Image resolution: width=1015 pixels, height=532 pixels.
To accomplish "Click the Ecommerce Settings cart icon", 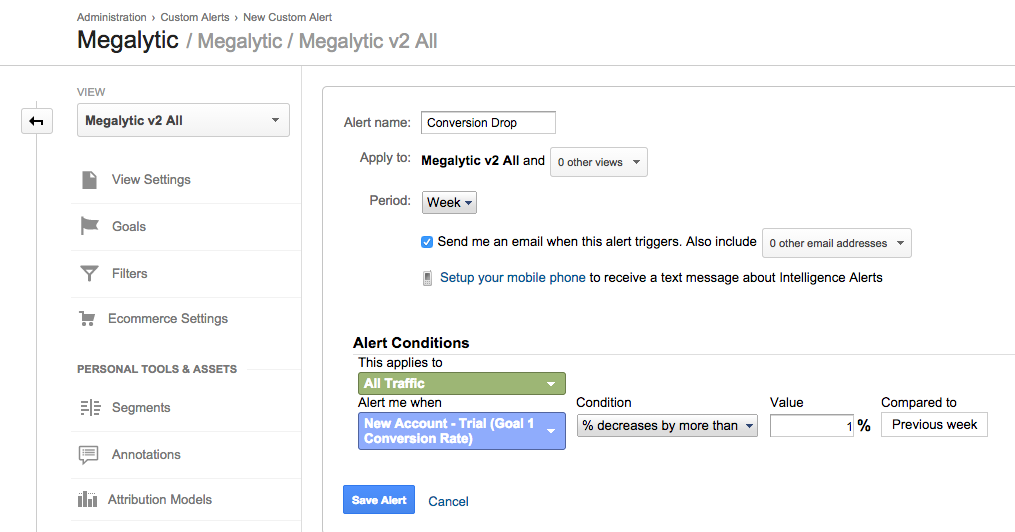I will tap(88, 319).
